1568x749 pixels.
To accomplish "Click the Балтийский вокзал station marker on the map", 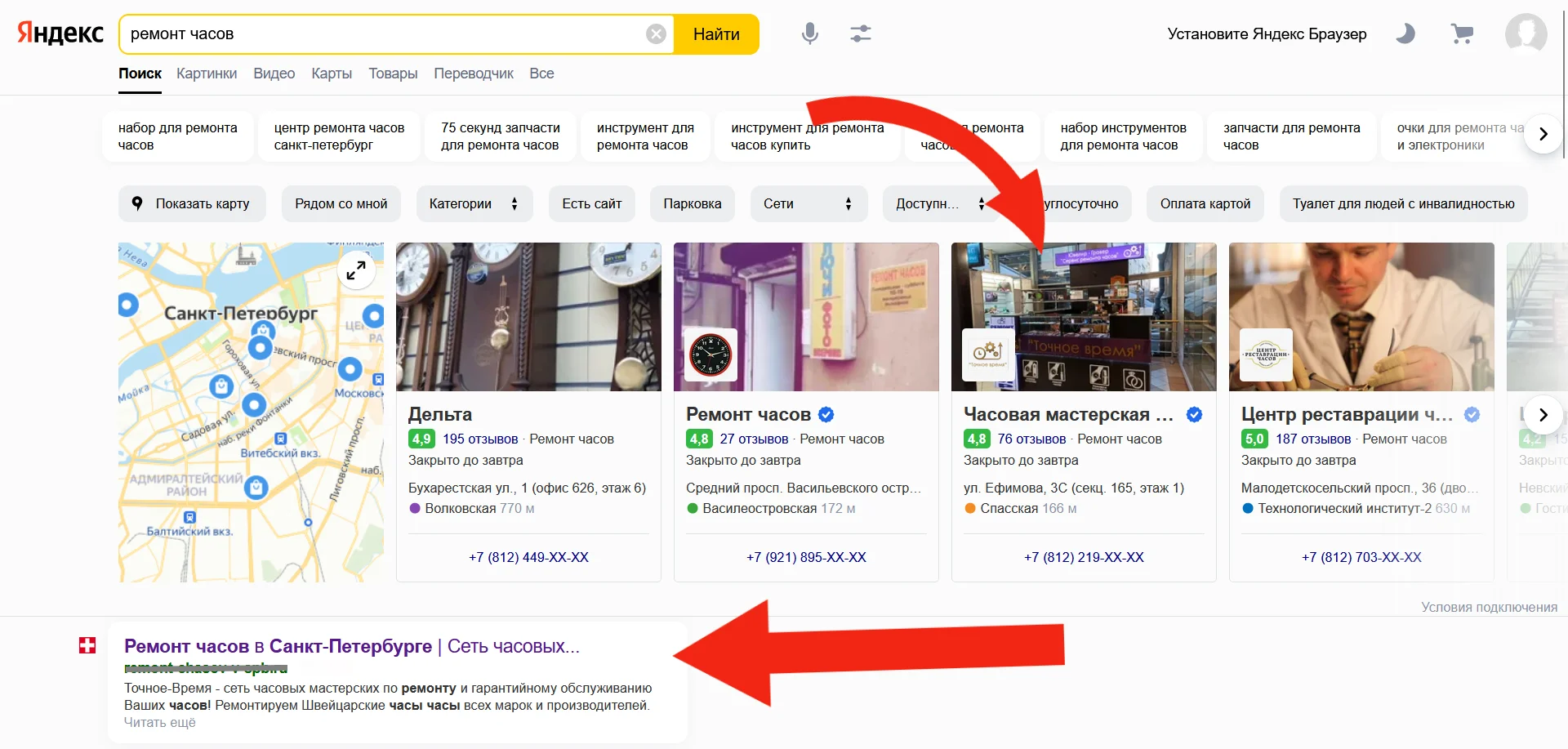I will (x=189, y=517).
